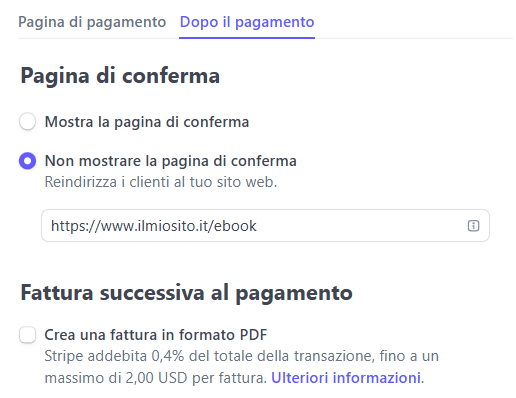Switch to the Pagina di pagamento tab
Screen dimensions: 516x398
[x=92, y=22]
